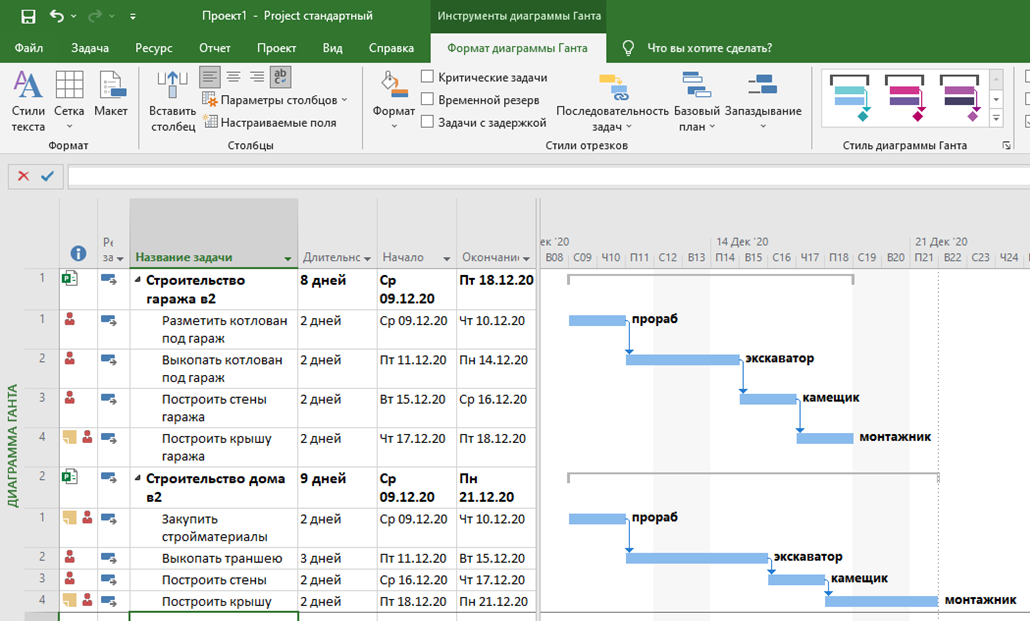Open Название задачи column filter arrow

[x=288, y=258]
